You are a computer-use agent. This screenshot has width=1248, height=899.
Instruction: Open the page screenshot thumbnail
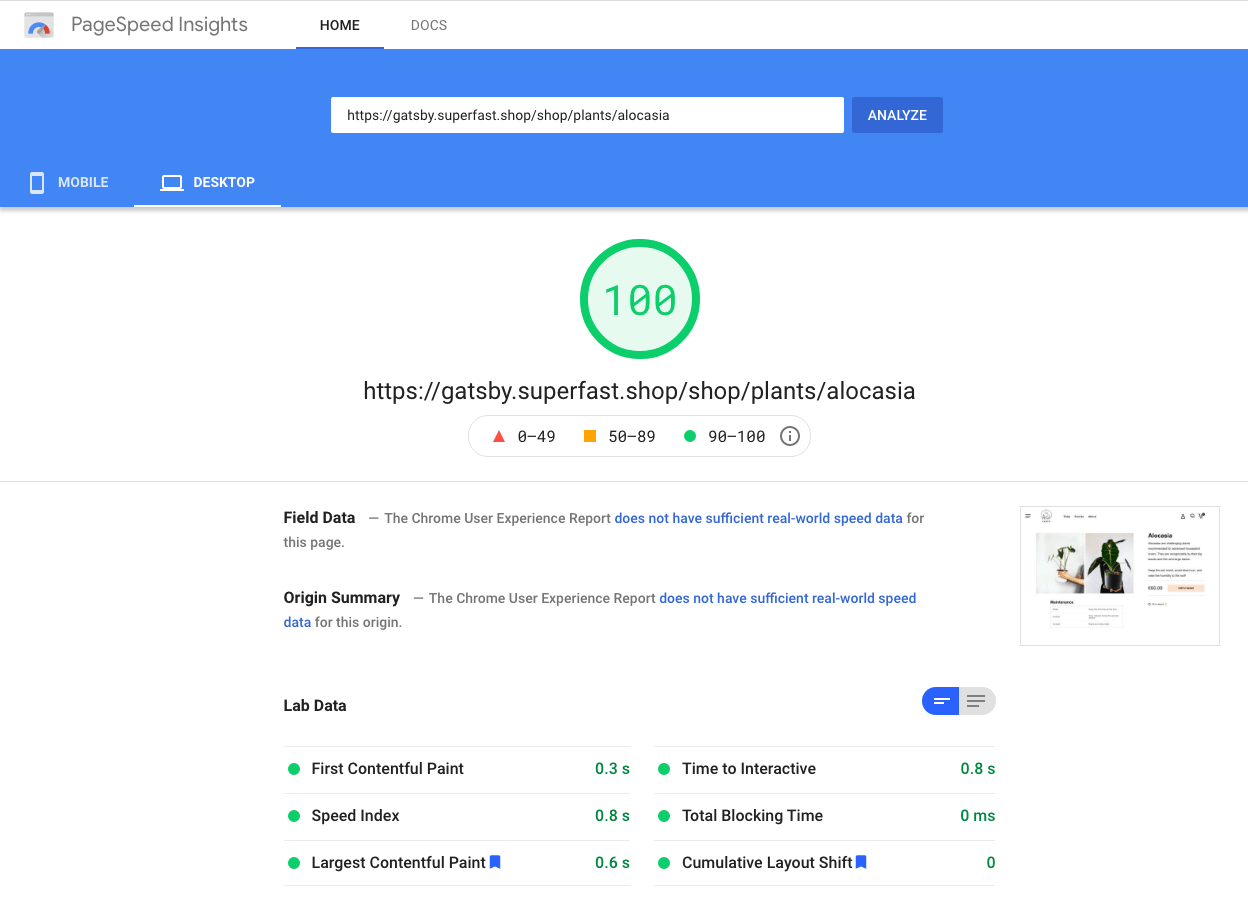click(1120, 575)
